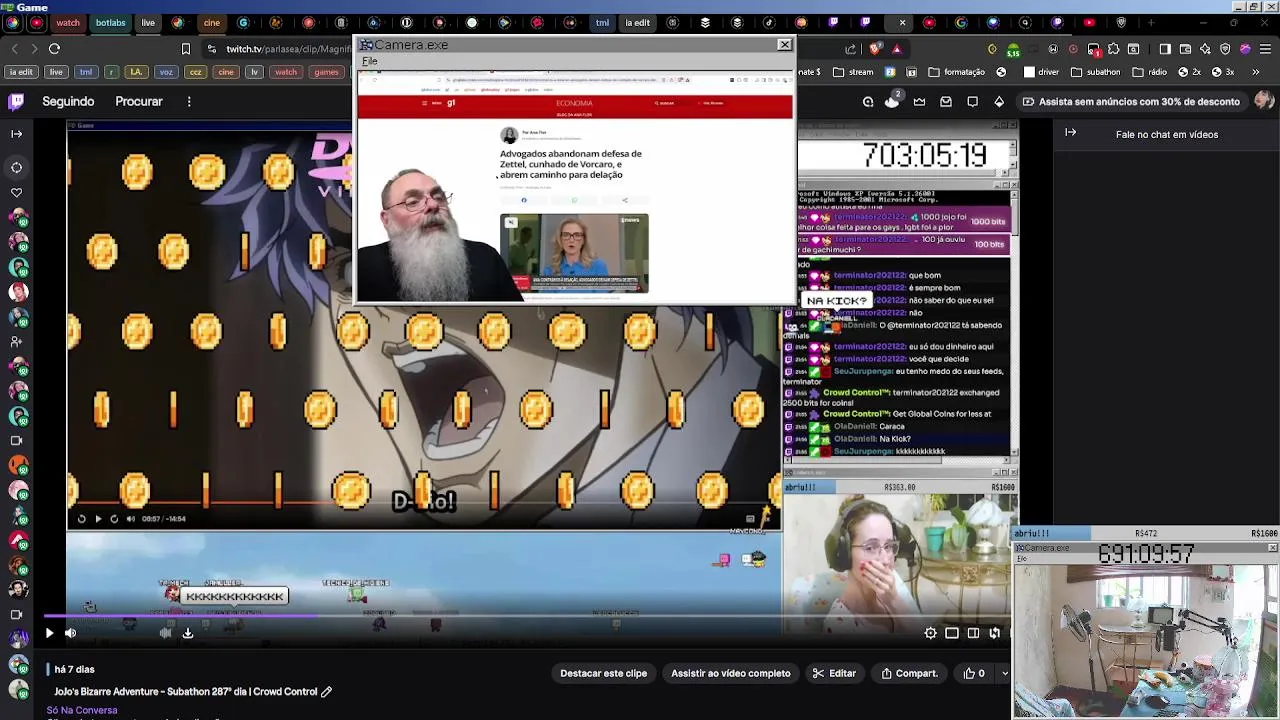Open clip player settings gear
1280x720 pixels.
[931, 633]
